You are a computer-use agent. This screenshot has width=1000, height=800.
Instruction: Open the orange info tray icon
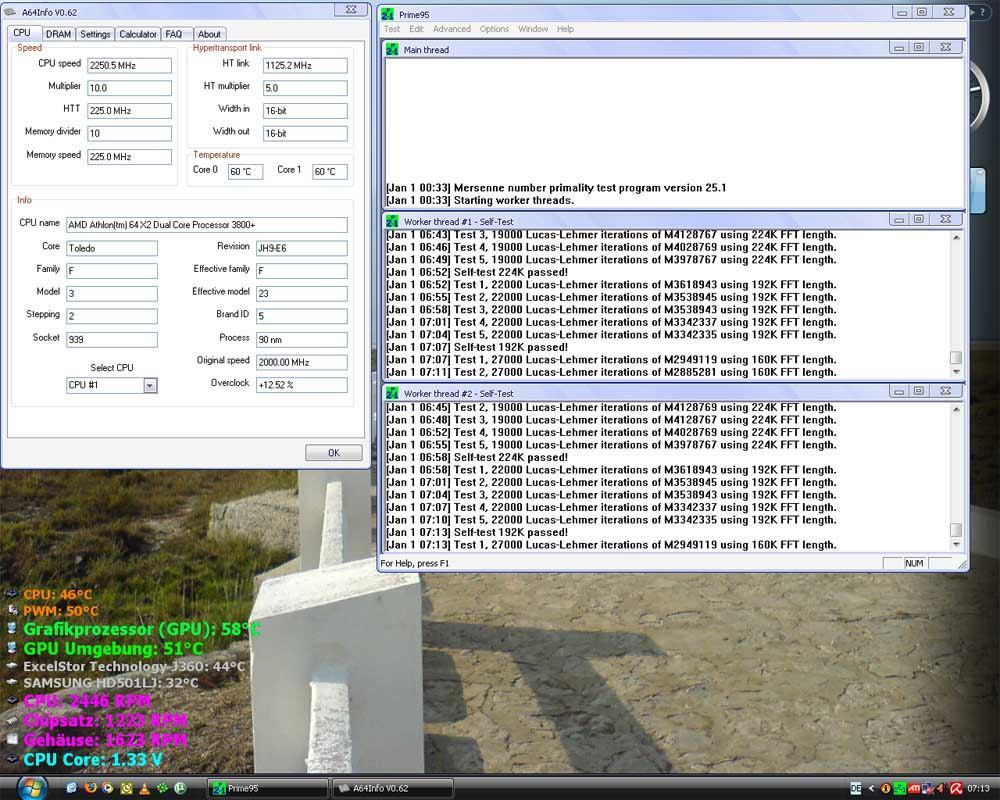click(x=885, y=789)
